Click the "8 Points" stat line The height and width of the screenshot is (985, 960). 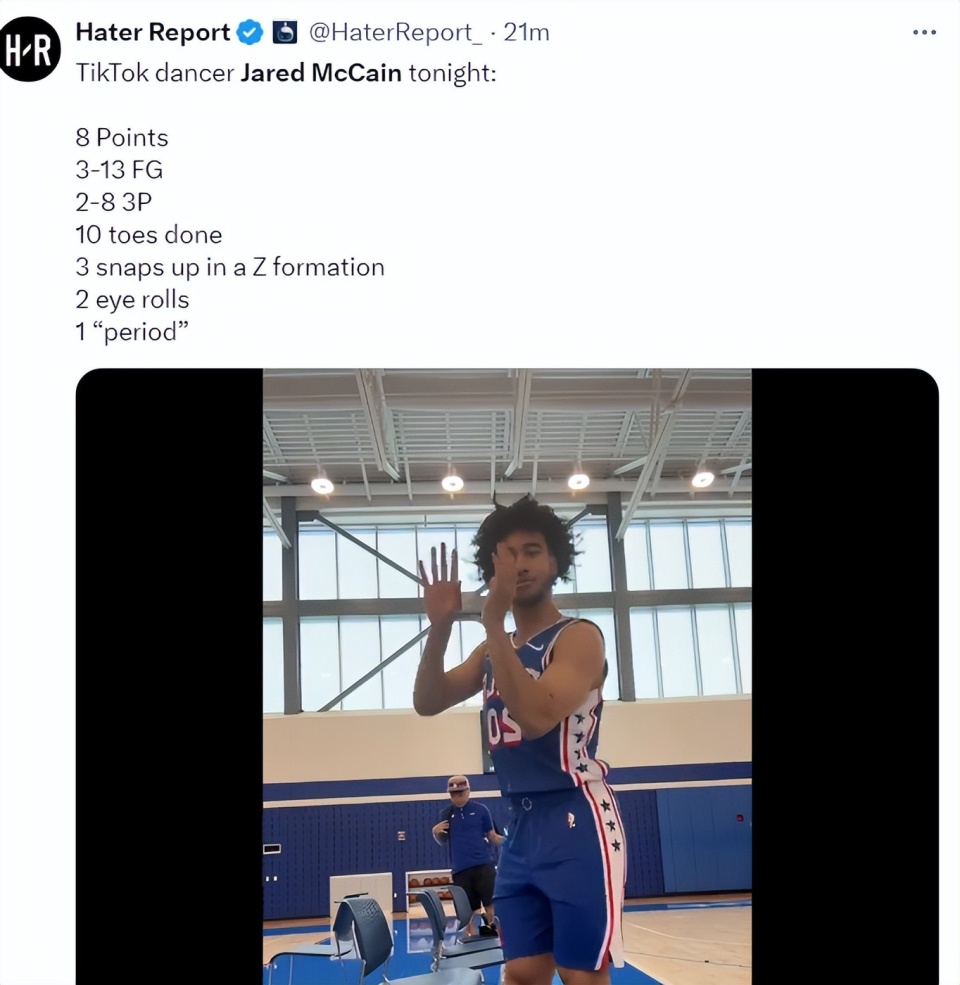click(122, 138)
